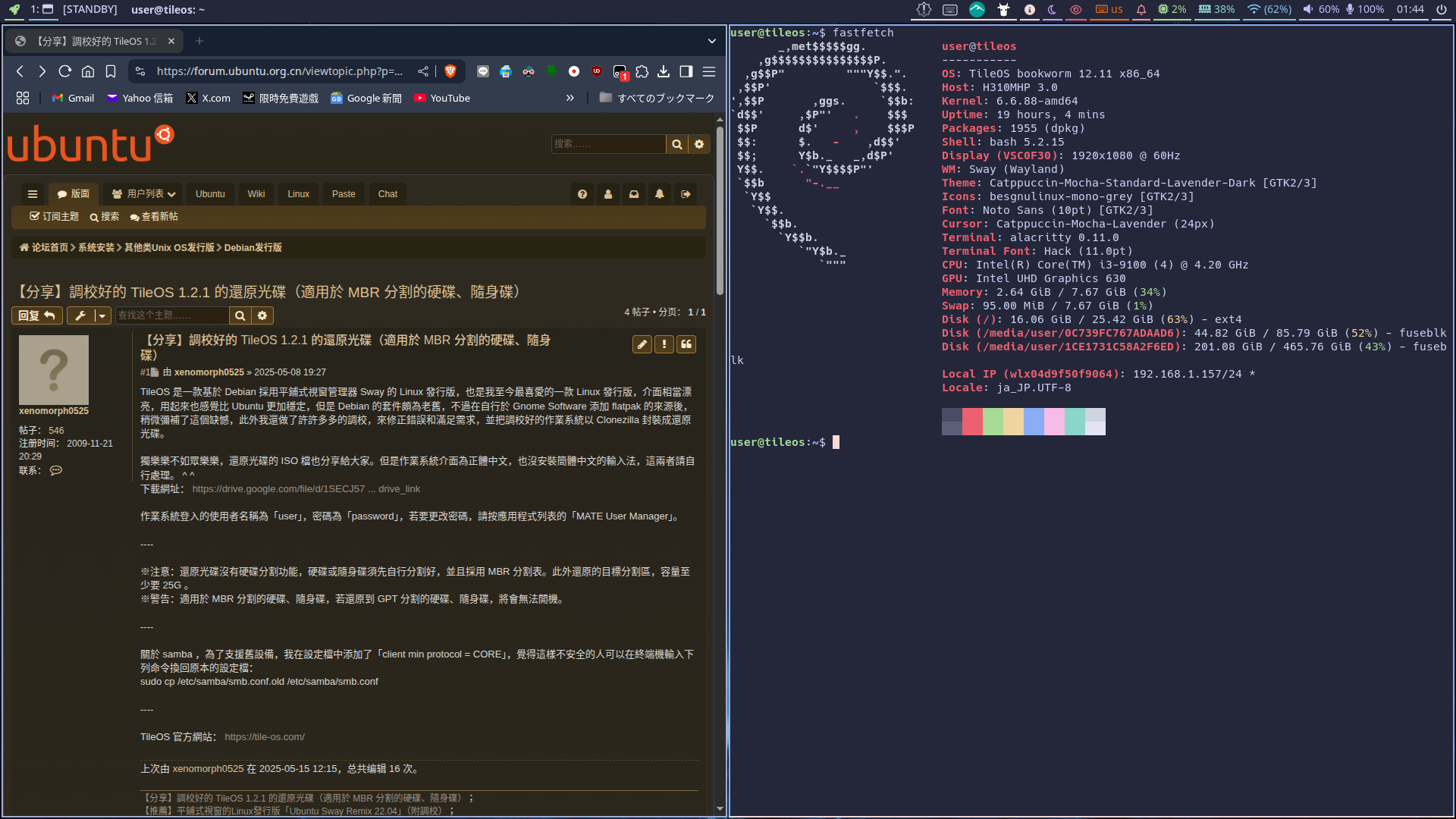Open the Linux nav tab
This screenshot has height=819, width=1456.
pos(298,194)
